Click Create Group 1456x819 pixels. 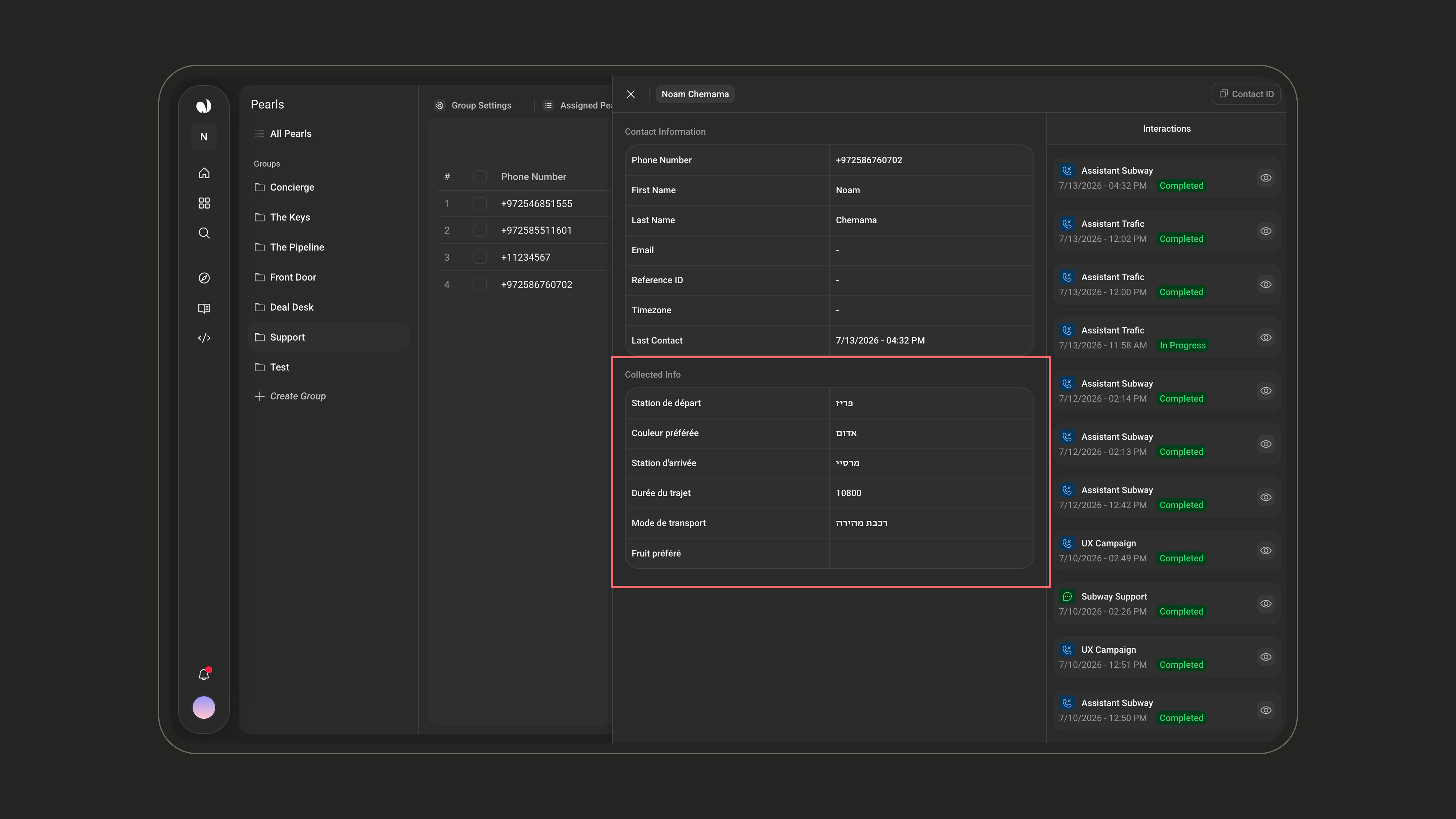(x=290, y=396)
